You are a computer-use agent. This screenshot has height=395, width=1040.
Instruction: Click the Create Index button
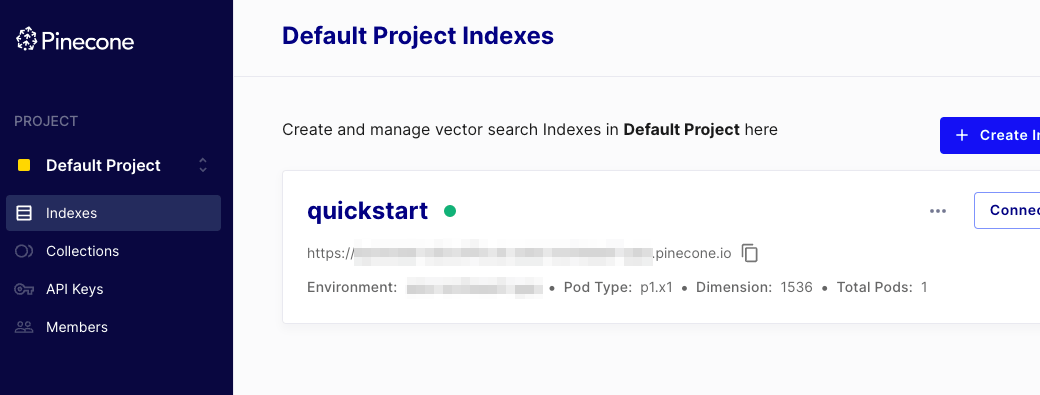pyautogui.click(x=990, y=135)
